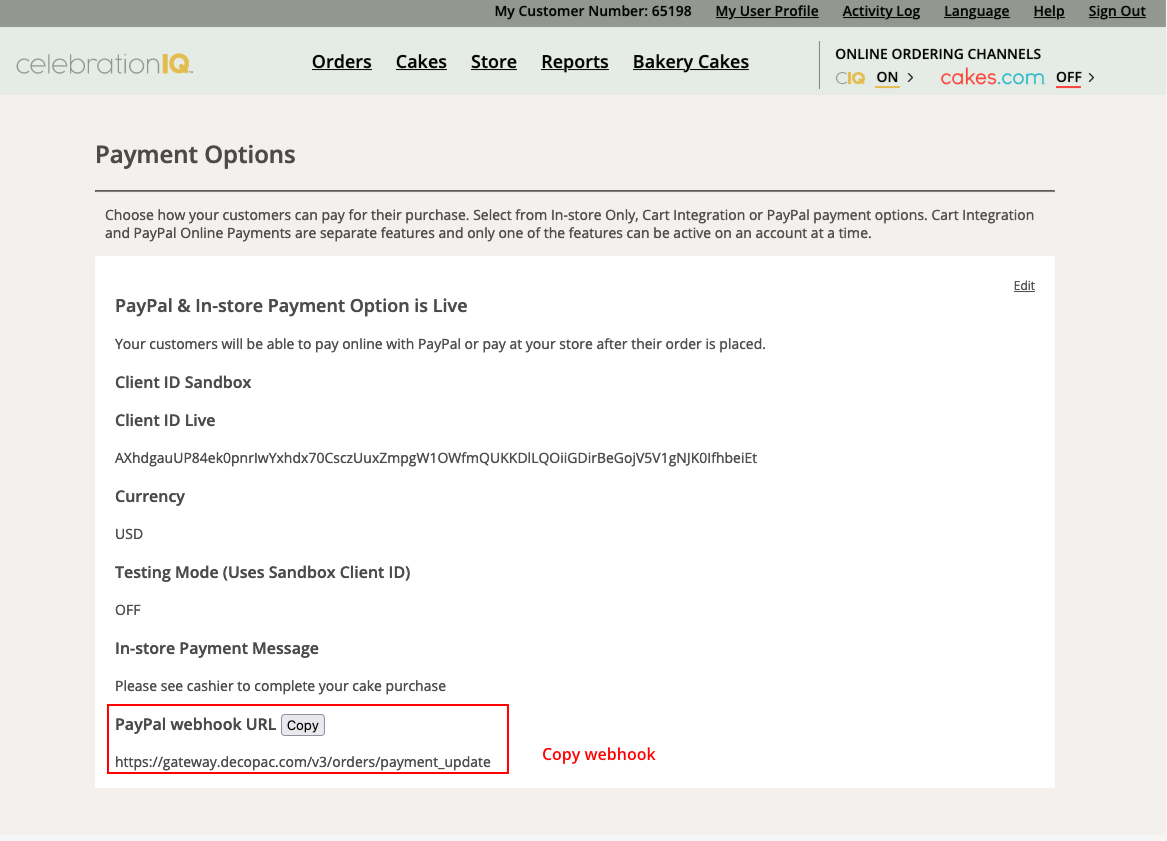The height and width of the screenshot is (841, 1167).
Task: Open My User Profile link
Action: tap(767, 12)
